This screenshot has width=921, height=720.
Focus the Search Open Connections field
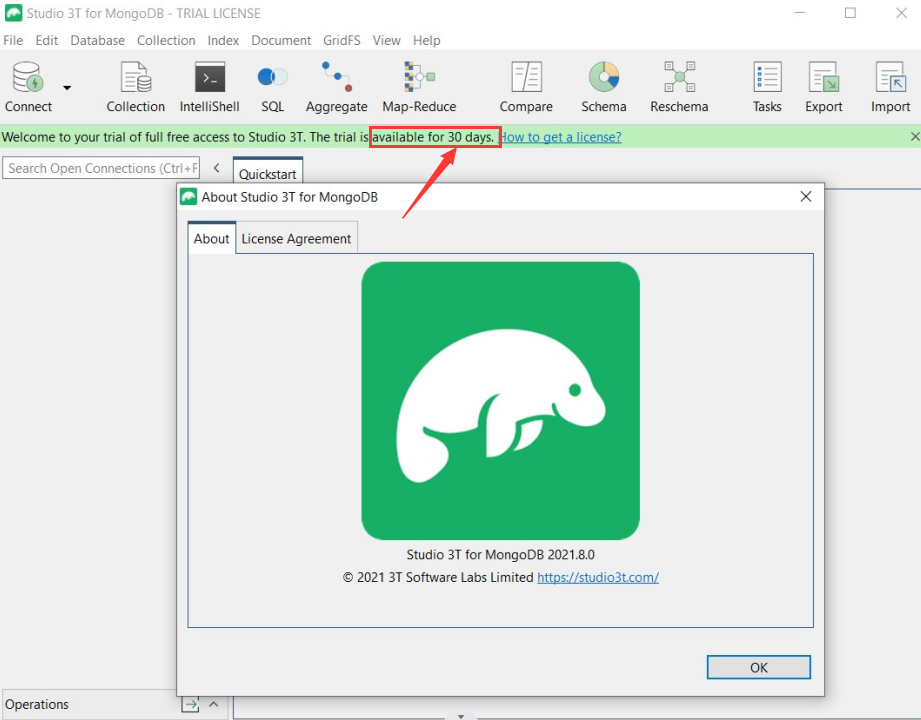click(101, 168)
